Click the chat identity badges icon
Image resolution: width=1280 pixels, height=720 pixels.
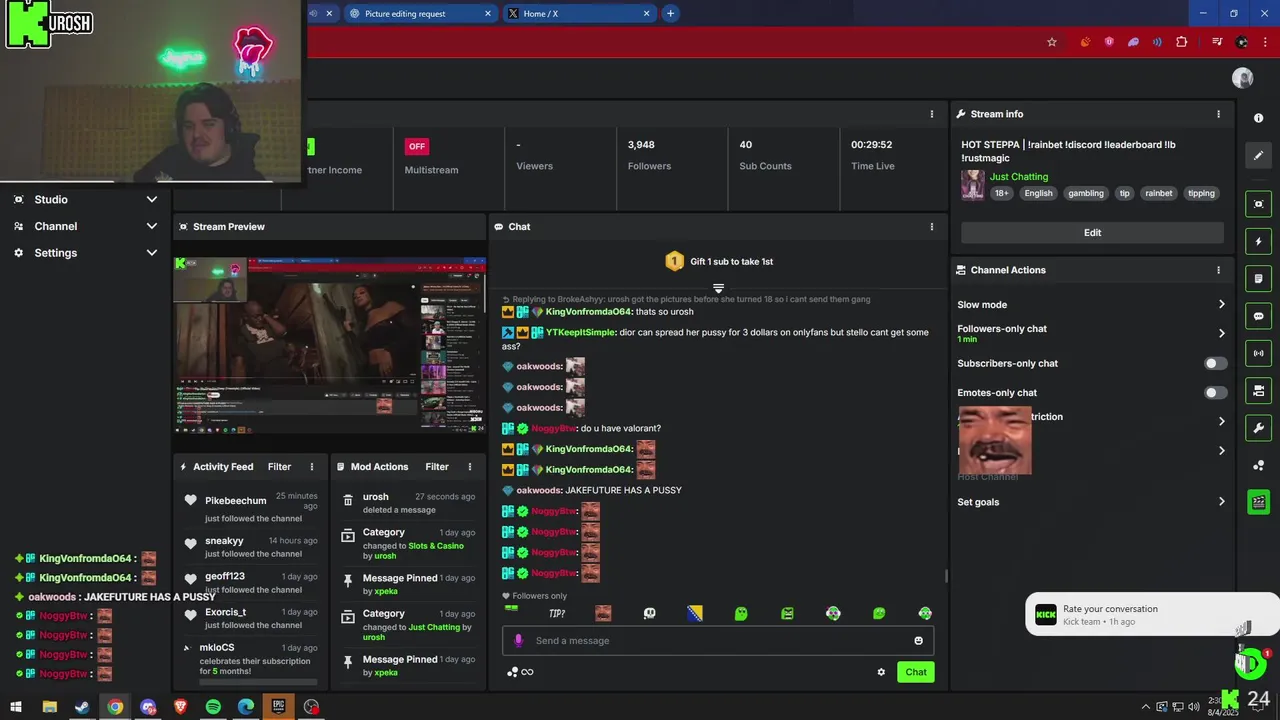[519, 672]
